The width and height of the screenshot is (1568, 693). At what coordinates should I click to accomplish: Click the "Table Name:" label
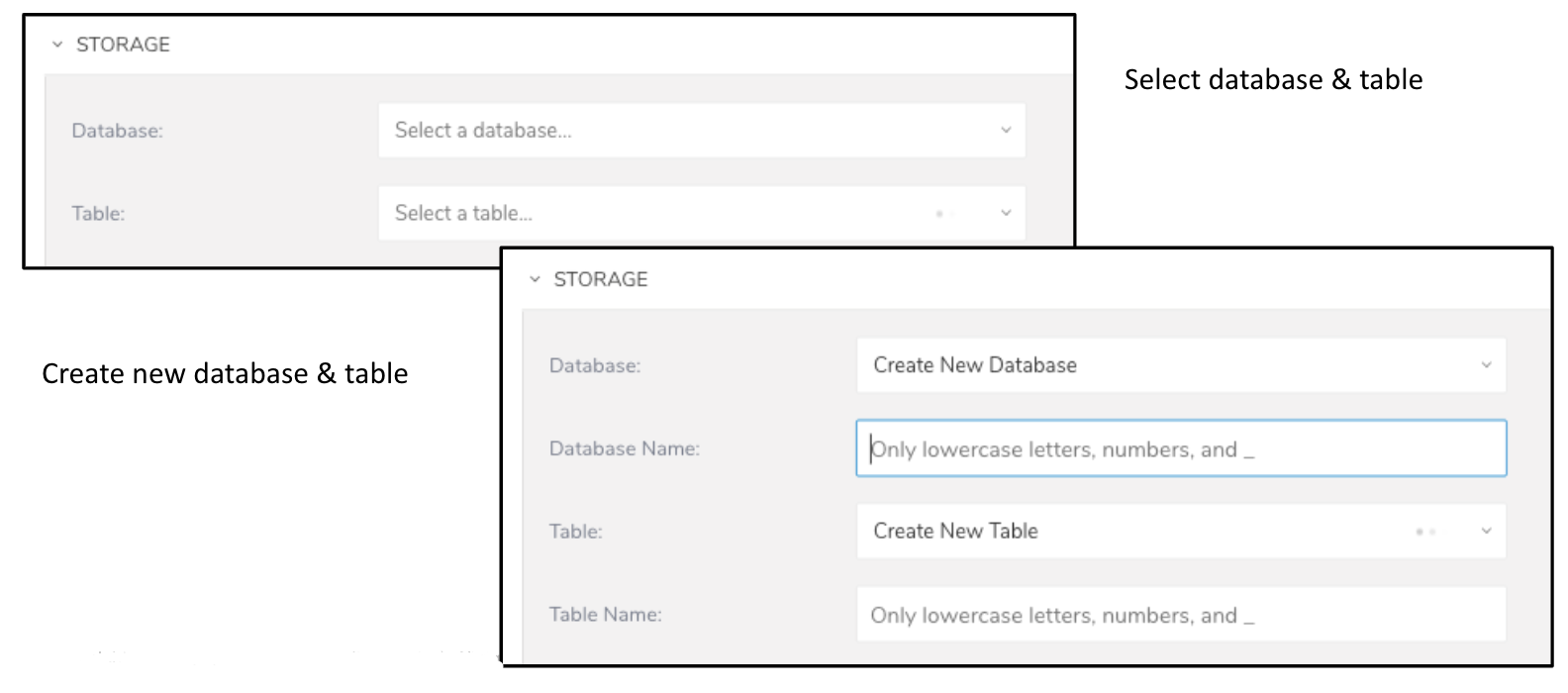[x=605, y=615]
